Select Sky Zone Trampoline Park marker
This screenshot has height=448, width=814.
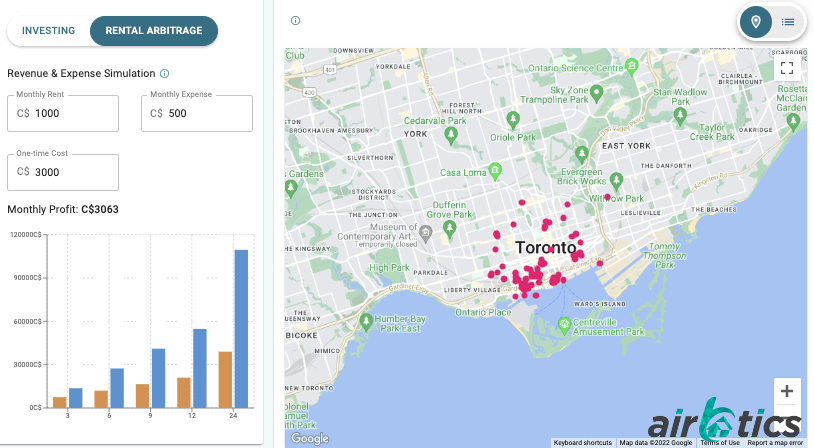click(x=596, y=93)
